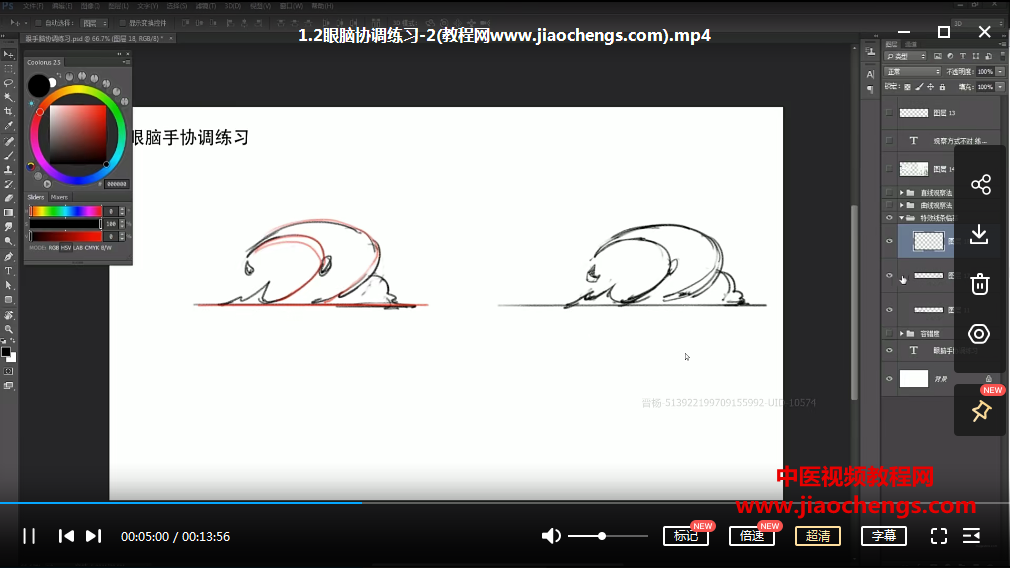Toggle Quick Mask mode icon
The image size is (1010, 568).
8,371
